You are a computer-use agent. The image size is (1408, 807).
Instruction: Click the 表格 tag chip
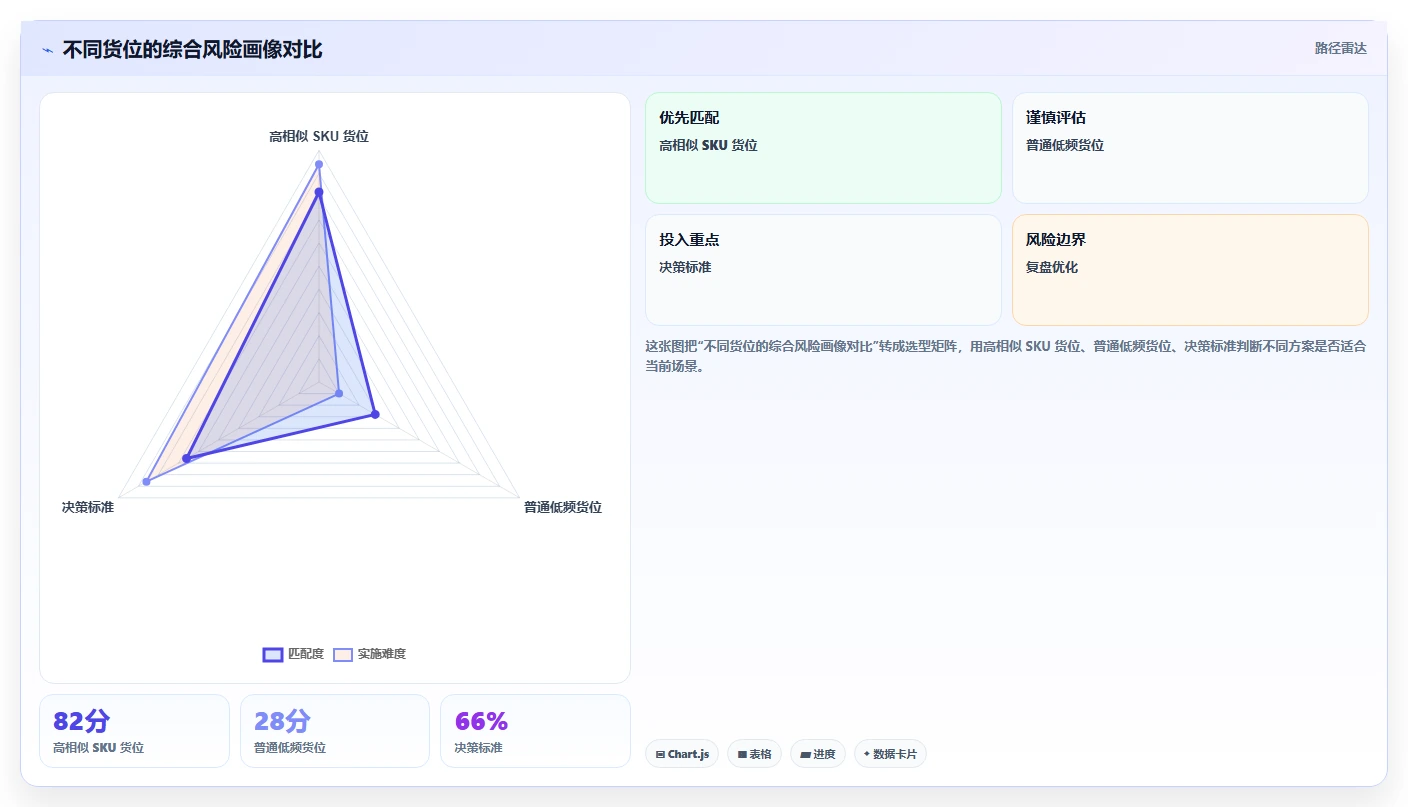click(754, 754)
